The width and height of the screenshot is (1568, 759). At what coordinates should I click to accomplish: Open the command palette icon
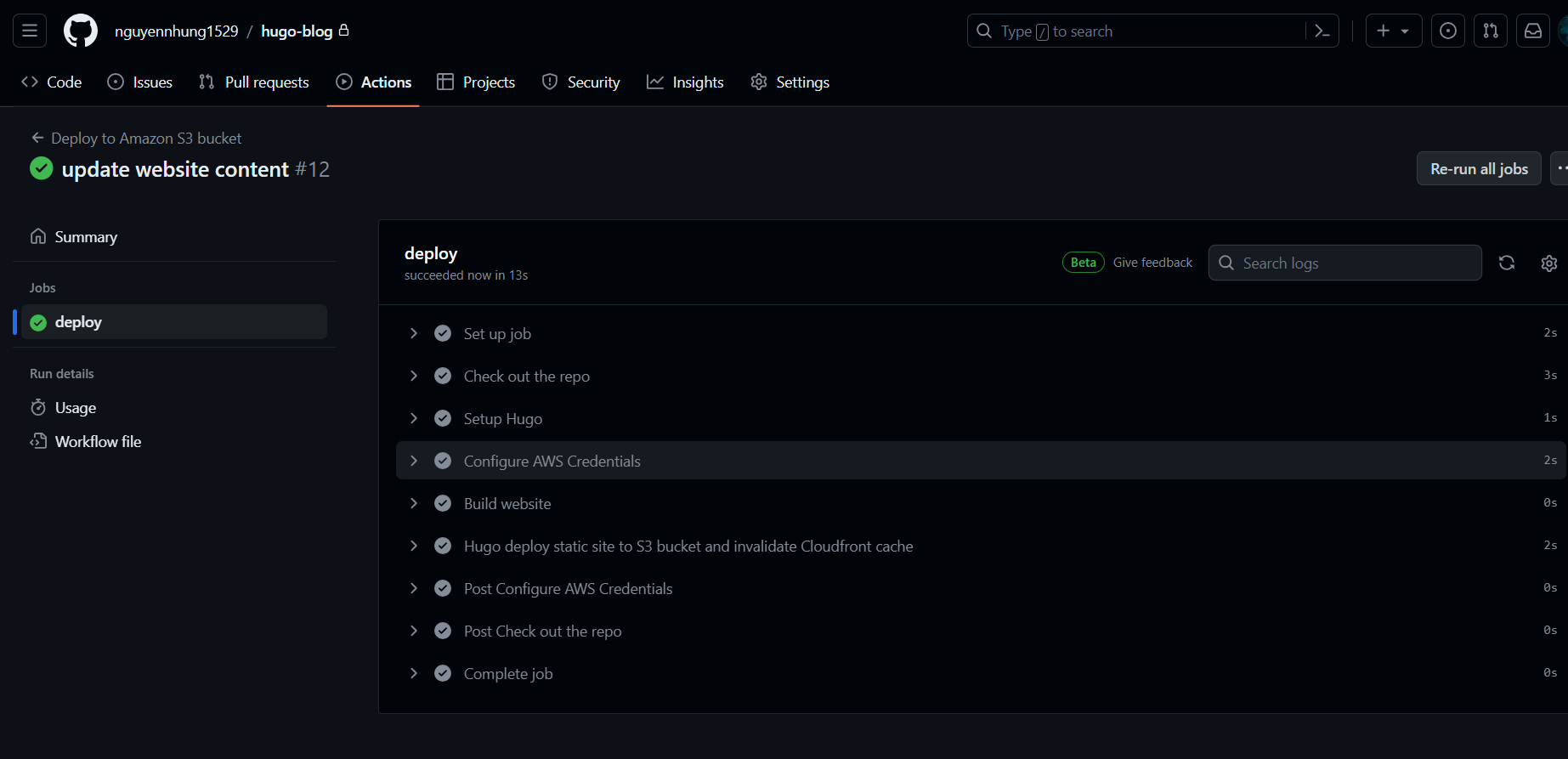[1322, 31]
